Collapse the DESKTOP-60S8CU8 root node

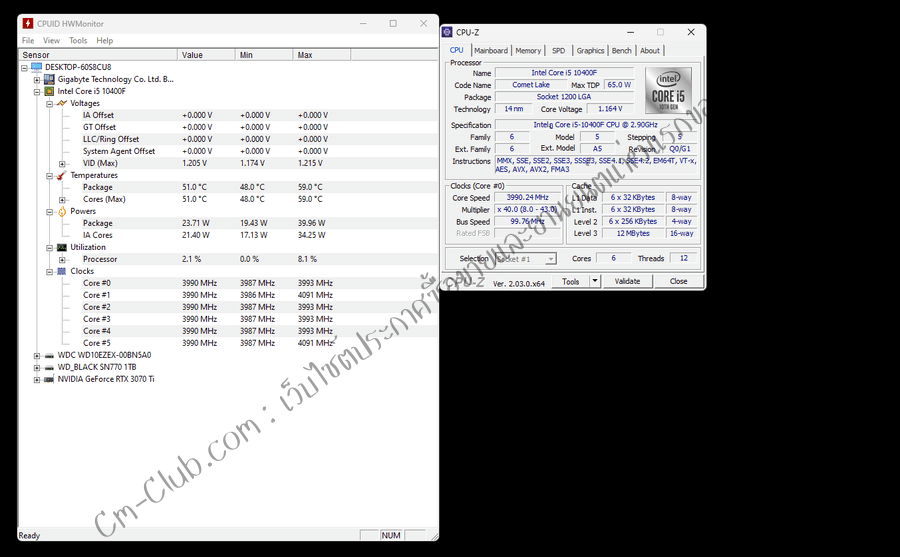click(x=24, y=68)
